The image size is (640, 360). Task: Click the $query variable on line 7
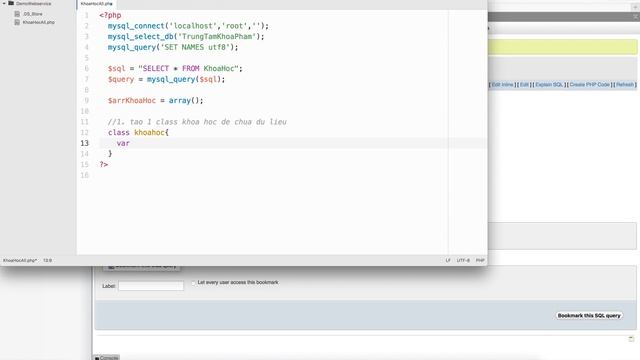pos(121,79)
